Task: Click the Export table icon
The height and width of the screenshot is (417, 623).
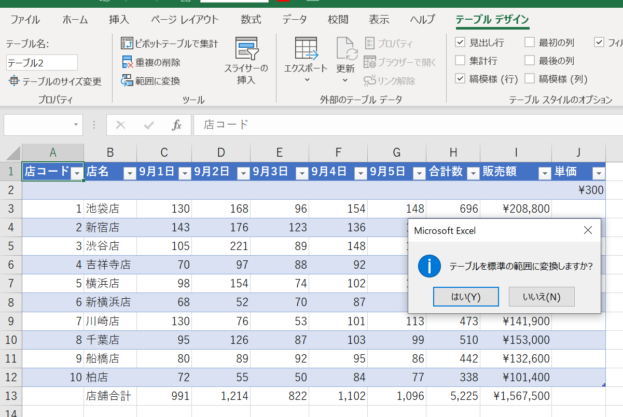Action: pyautogui.click(x=306, y=48)
